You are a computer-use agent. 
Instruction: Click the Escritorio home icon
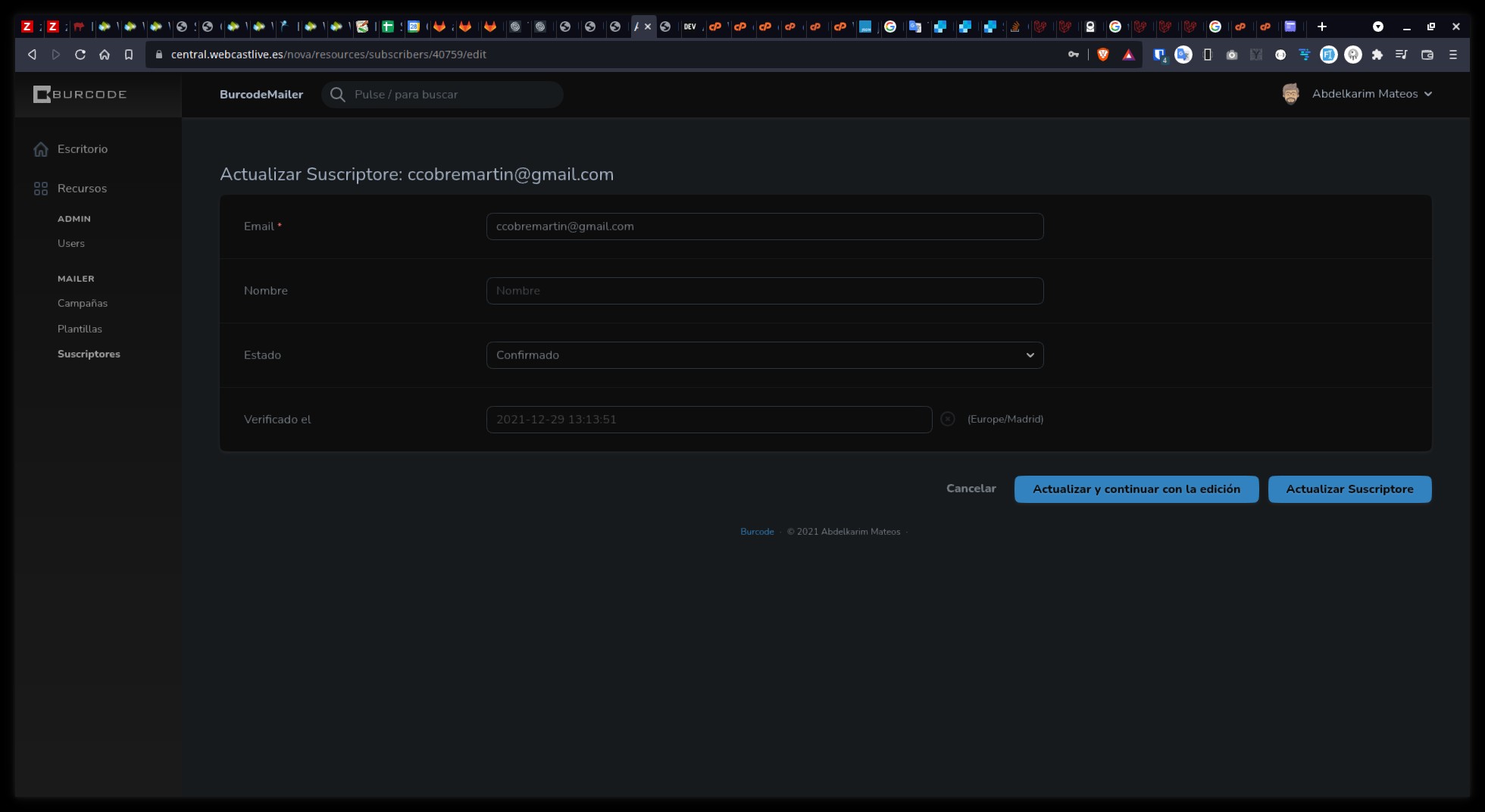point(41,149)
